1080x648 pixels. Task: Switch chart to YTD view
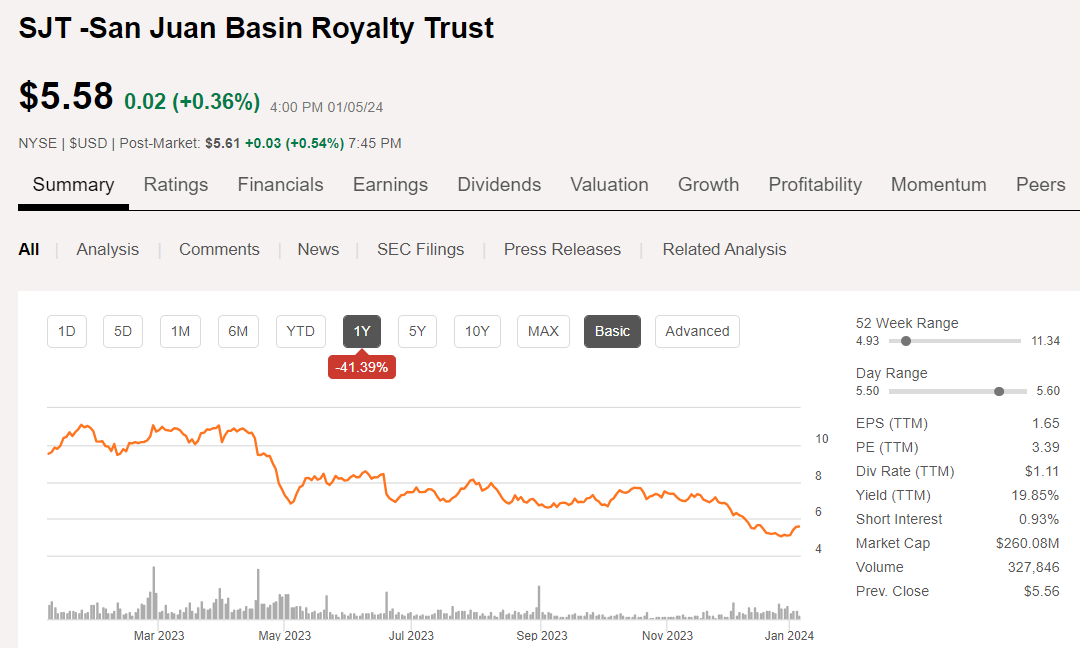tap(300, 331)
